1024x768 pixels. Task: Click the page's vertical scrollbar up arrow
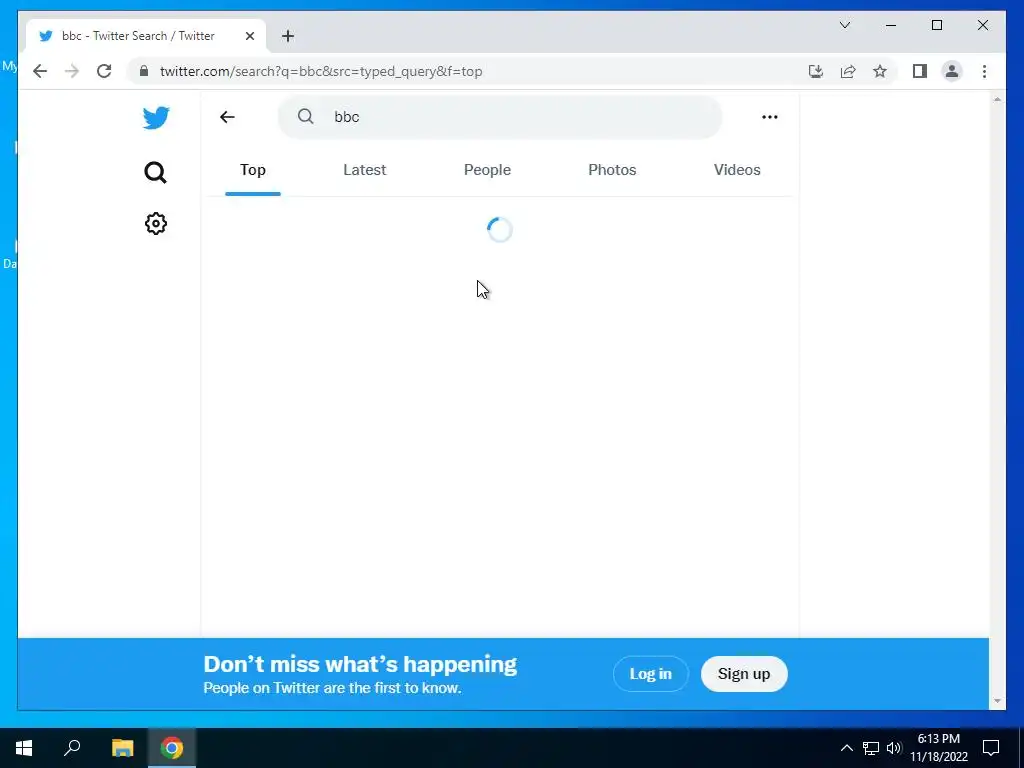pos(997,99)
